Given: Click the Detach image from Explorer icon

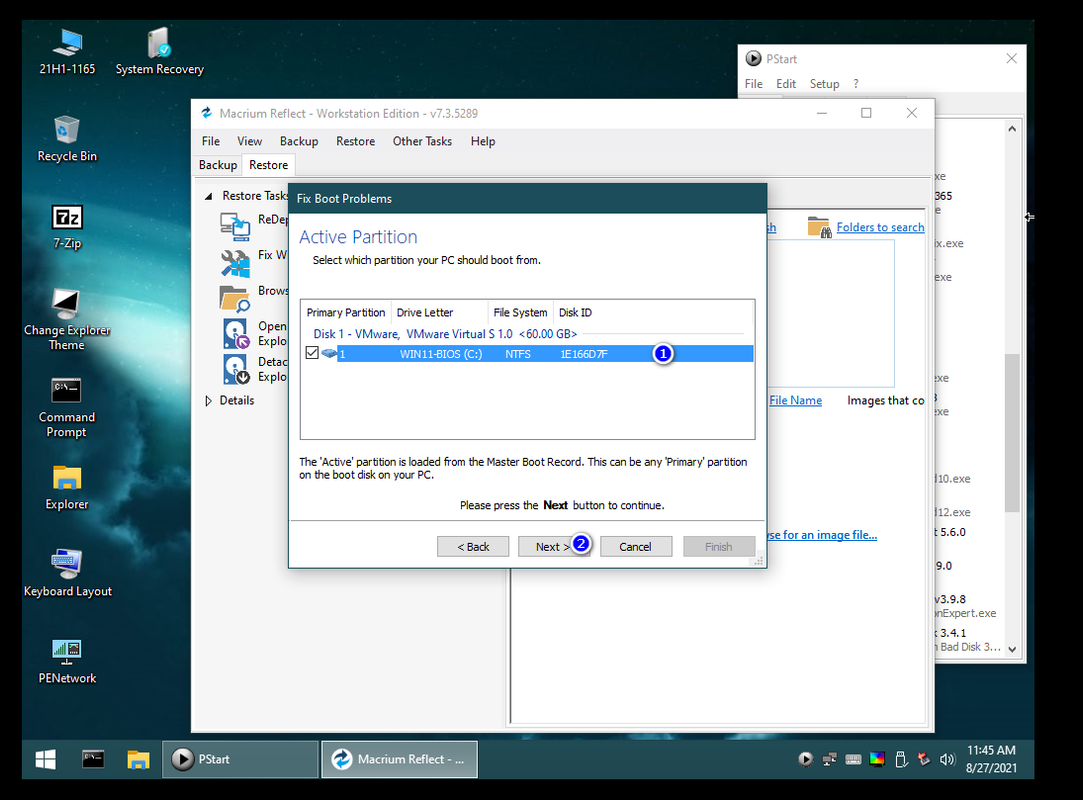Looking at the screenshot, I should [x=236, y=369].
